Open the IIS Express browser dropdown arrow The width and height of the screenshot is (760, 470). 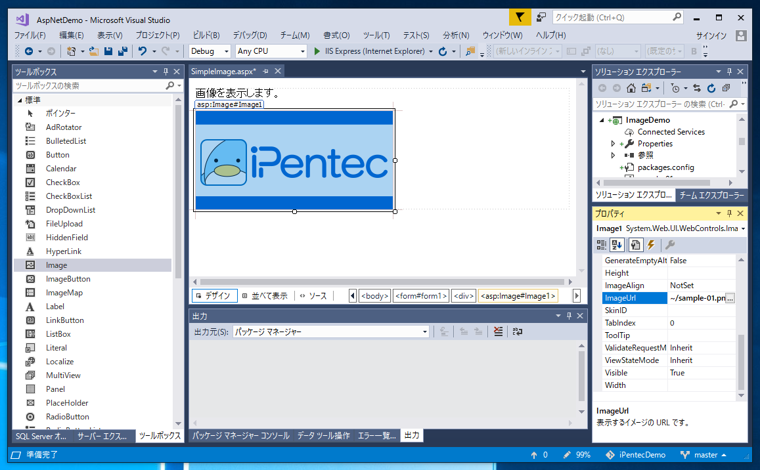click(x=430, y=51)
